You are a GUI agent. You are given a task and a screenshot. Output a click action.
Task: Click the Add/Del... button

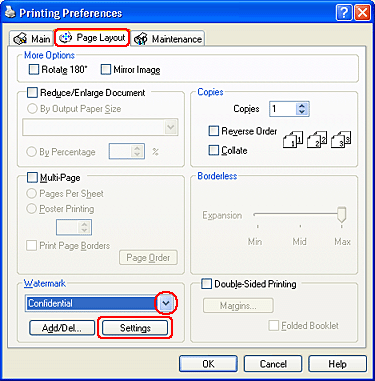62,328
